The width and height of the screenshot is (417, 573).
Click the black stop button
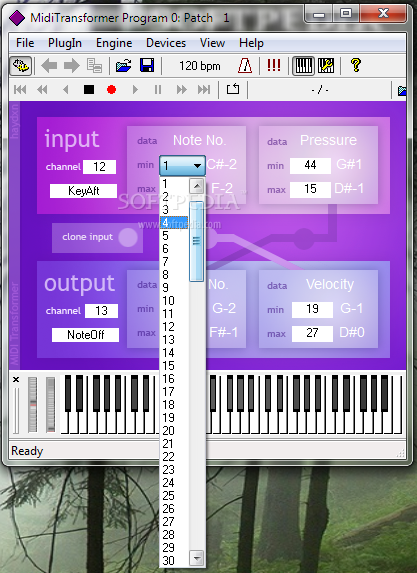pyautogui.click(x=89, y=90)
